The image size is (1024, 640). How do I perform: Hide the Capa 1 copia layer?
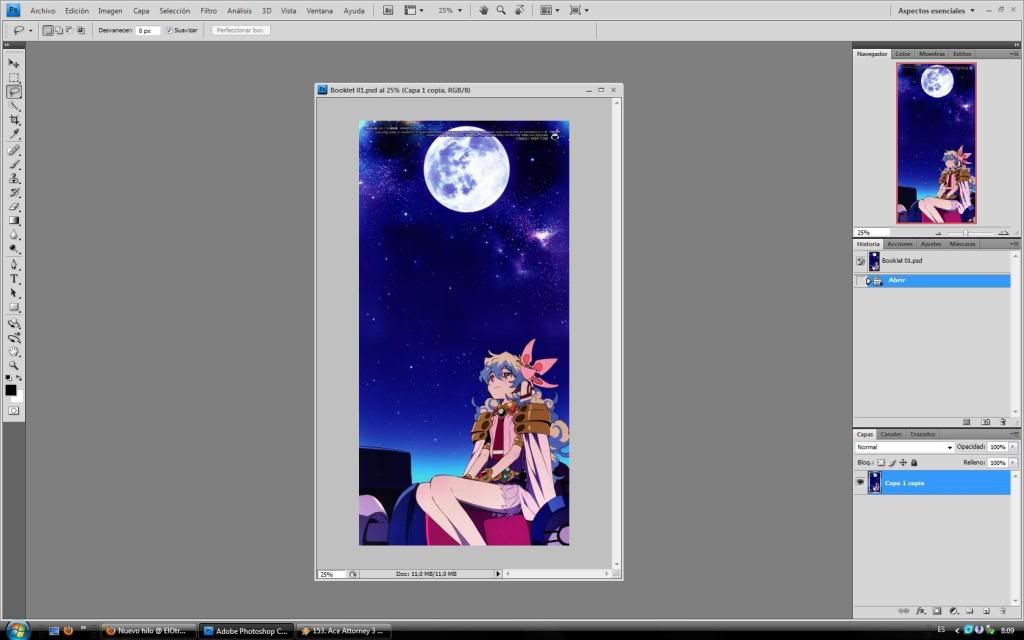coord(860,483)
